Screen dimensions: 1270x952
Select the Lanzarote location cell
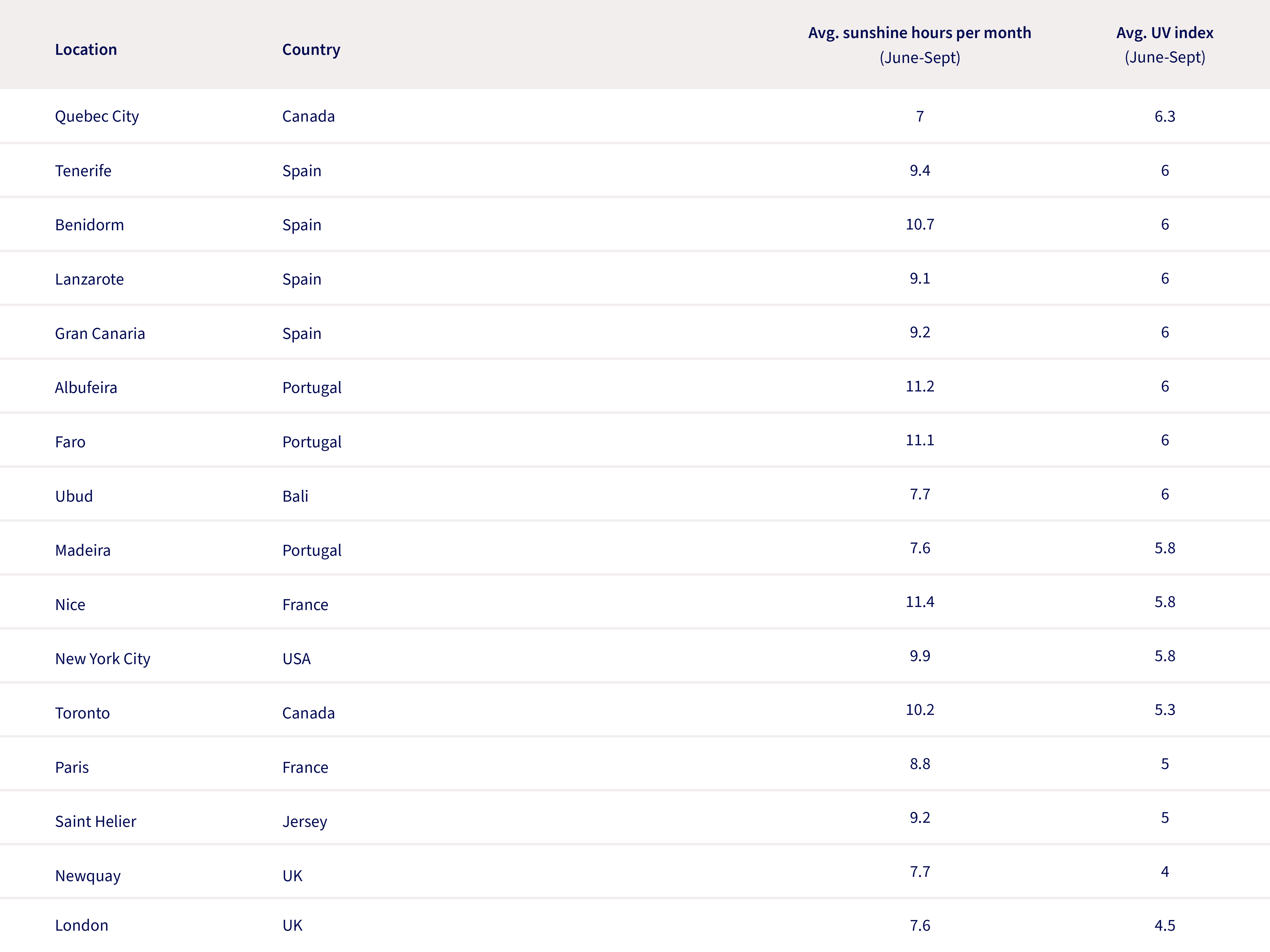[90, 279]
